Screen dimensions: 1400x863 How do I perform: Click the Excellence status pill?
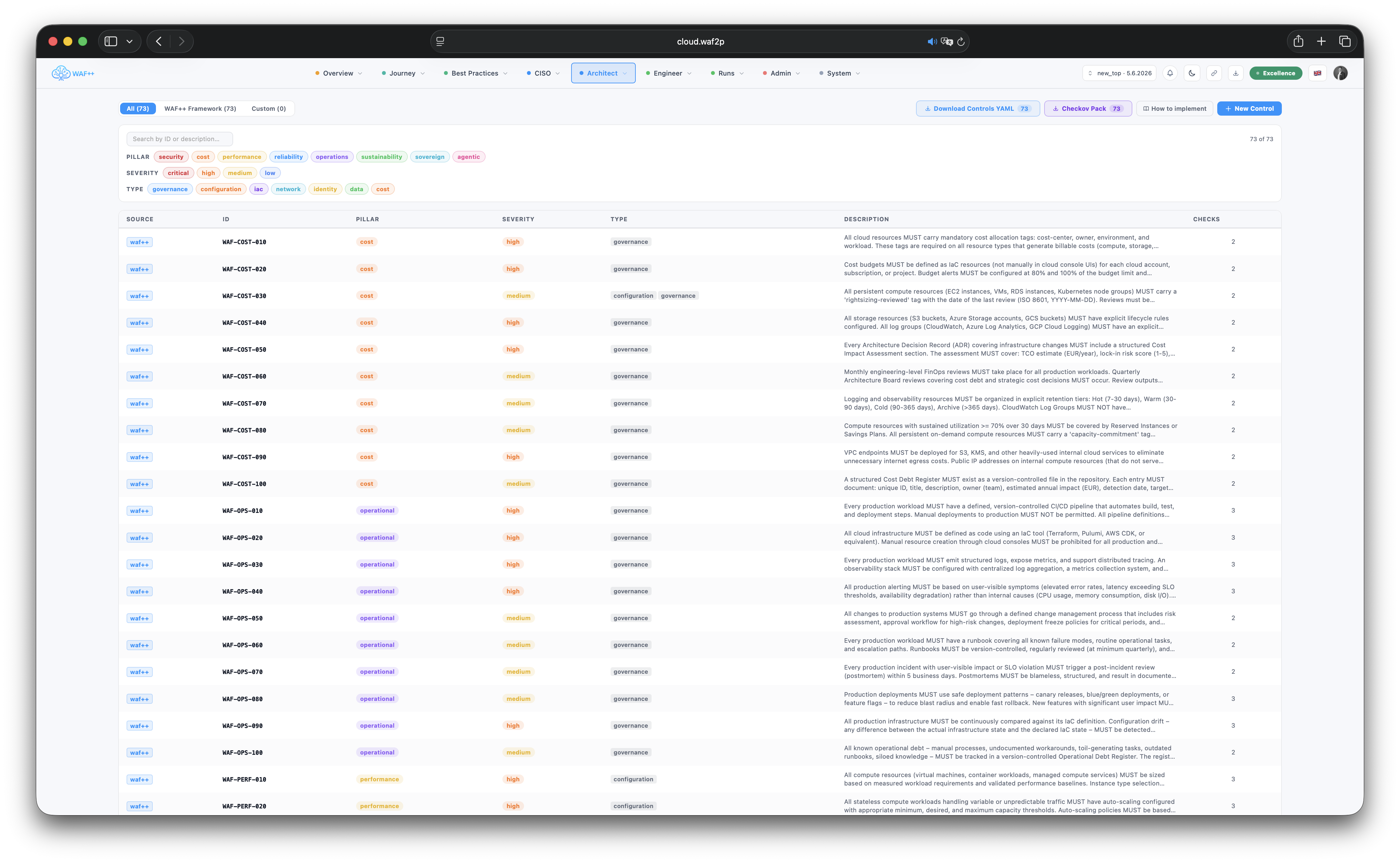1276,73
